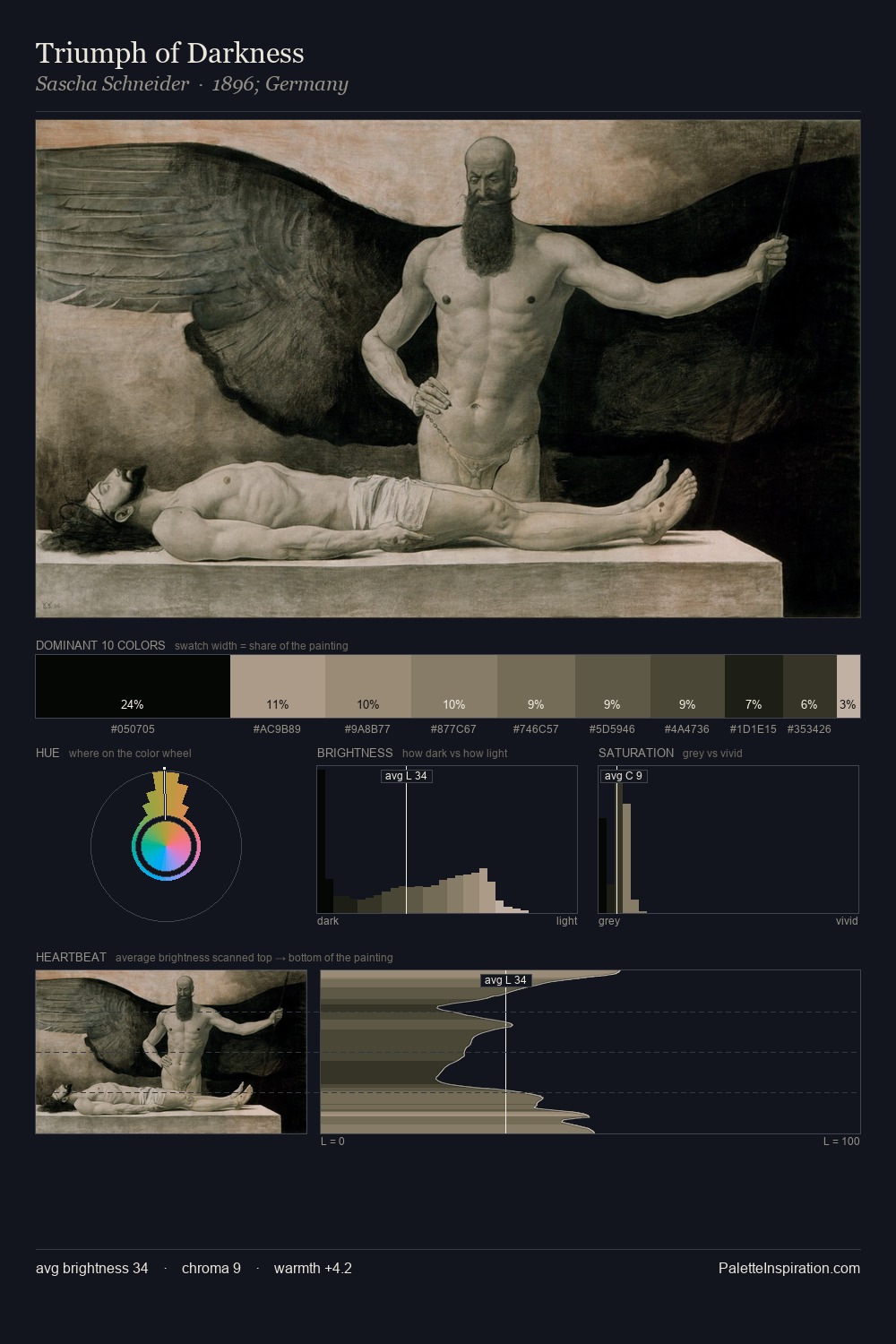Click the "grey vs vivid" caption
Viewport: 896px width, 1344px height.
pos(713,754)
